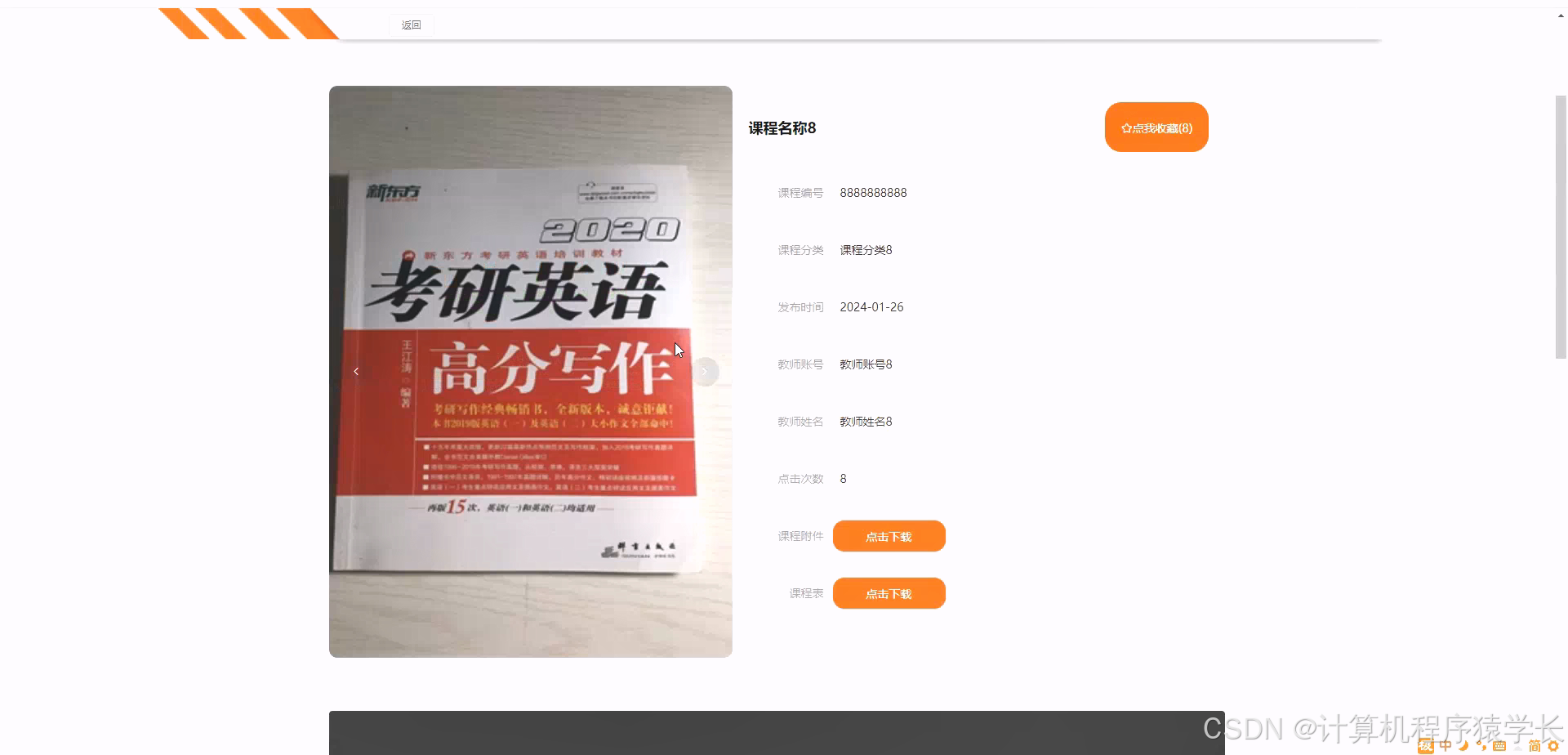Click publish date 2024-01-26
Screen dimensions: 1568x755
point(871,307)
